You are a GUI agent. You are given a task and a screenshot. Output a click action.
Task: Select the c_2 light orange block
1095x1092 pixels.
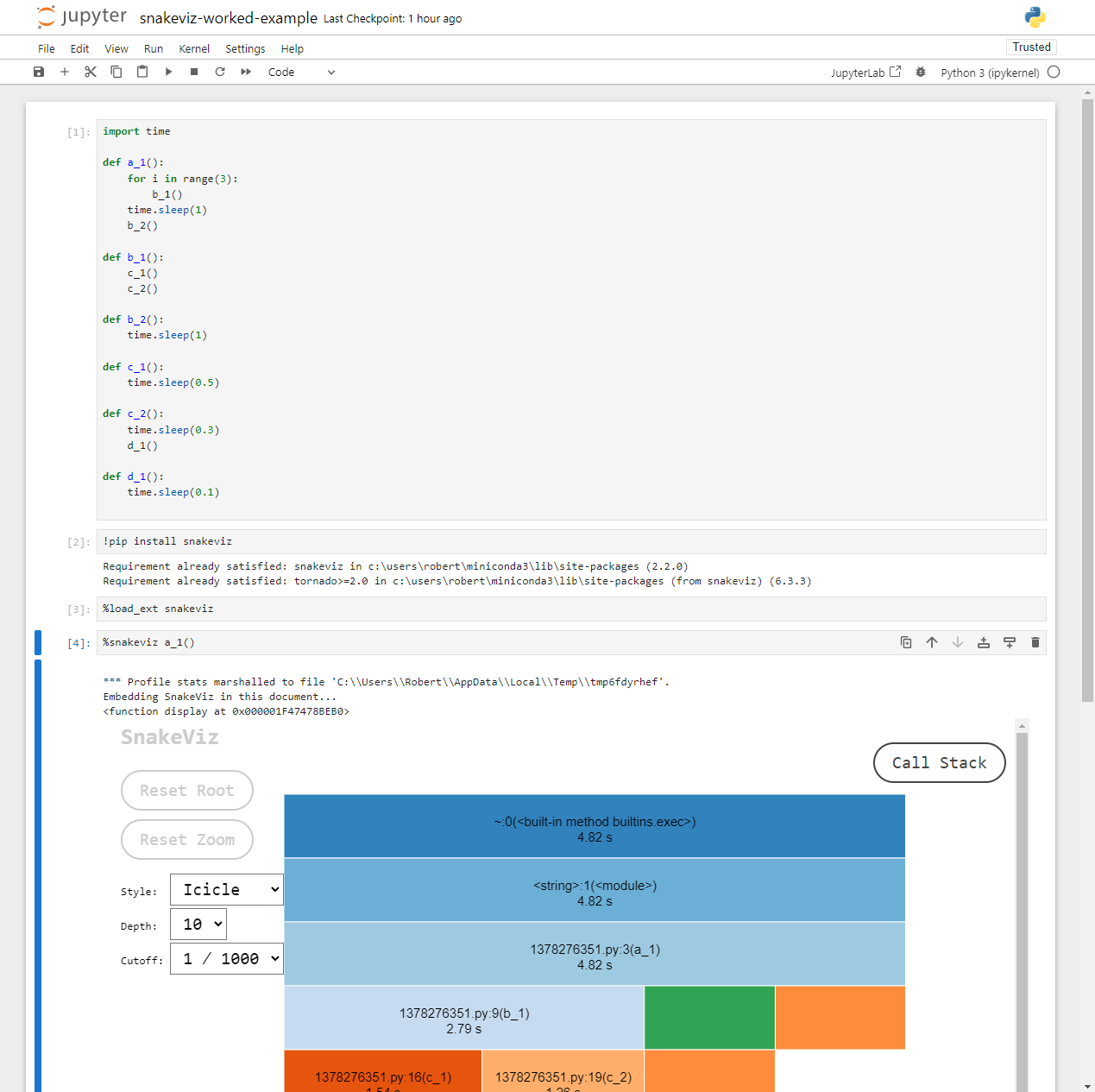563,1071
